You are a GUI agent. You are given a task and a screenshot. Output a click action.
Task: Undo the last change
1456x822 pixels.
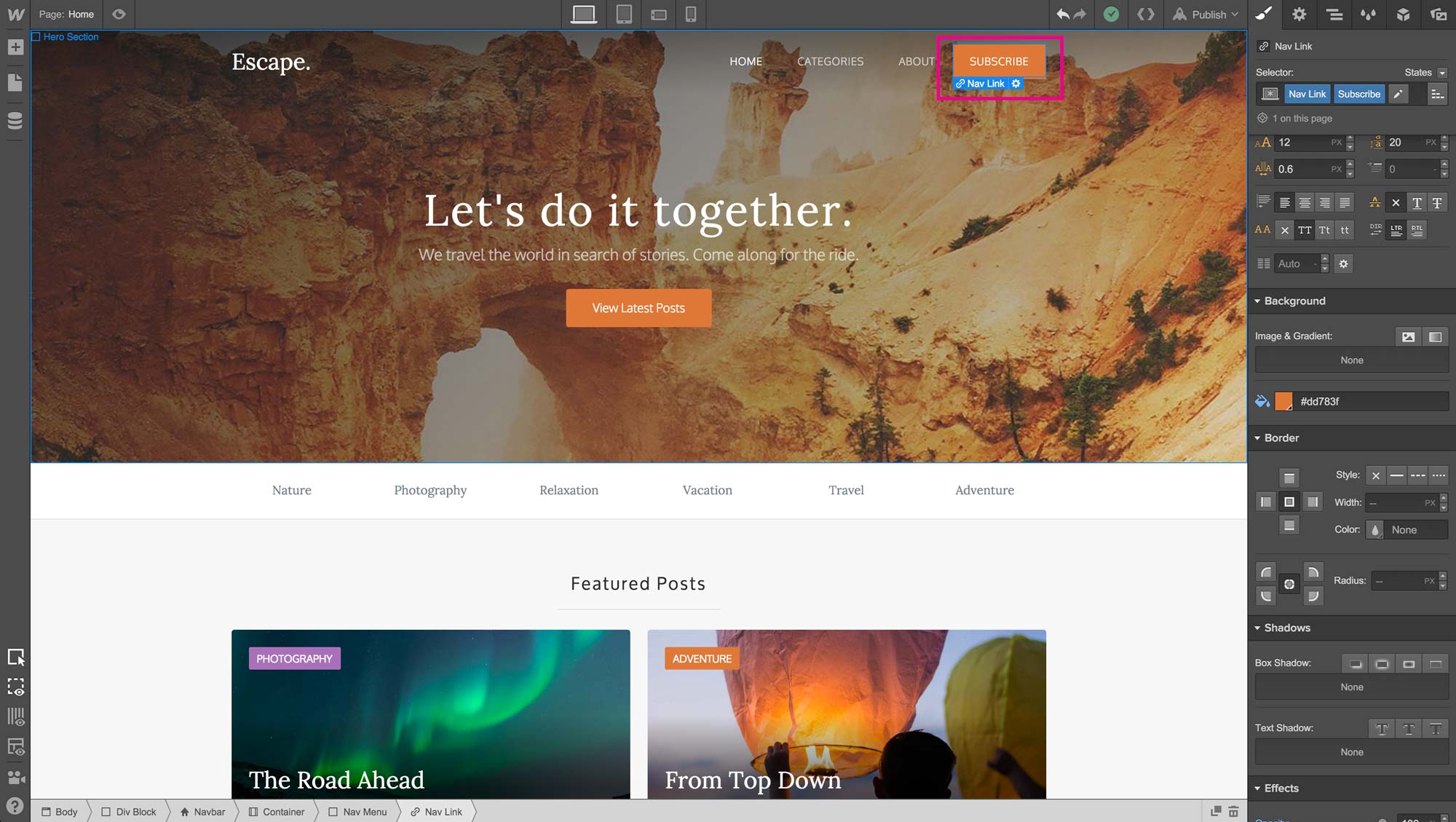(1062, 14)
